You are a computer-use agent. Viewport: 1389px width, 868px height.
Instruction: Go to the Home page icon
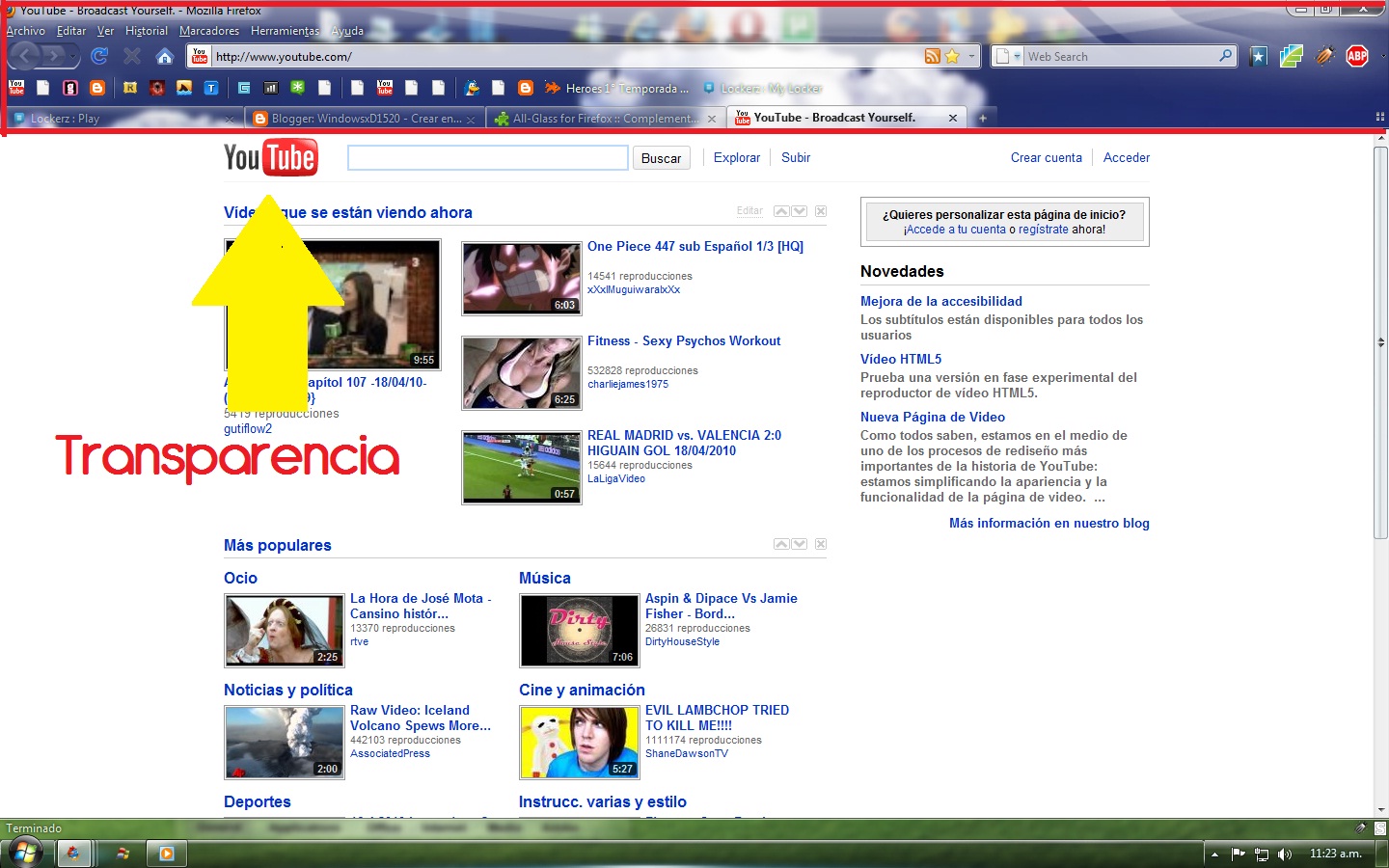165,56
